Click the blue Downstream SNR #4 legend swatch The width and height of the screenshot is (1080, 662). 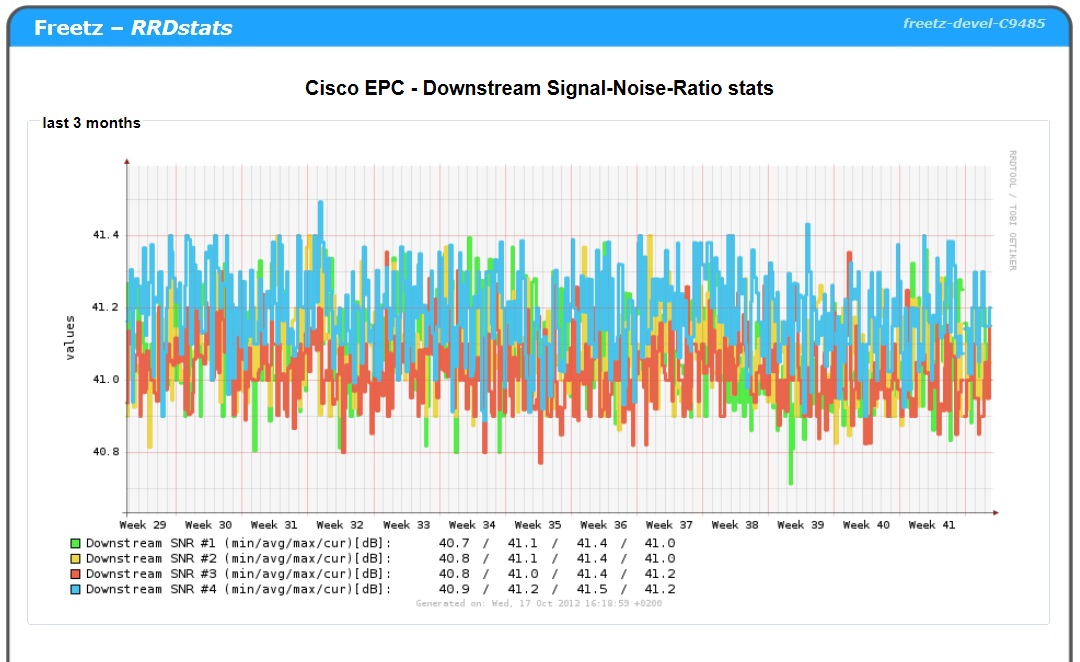75,590
